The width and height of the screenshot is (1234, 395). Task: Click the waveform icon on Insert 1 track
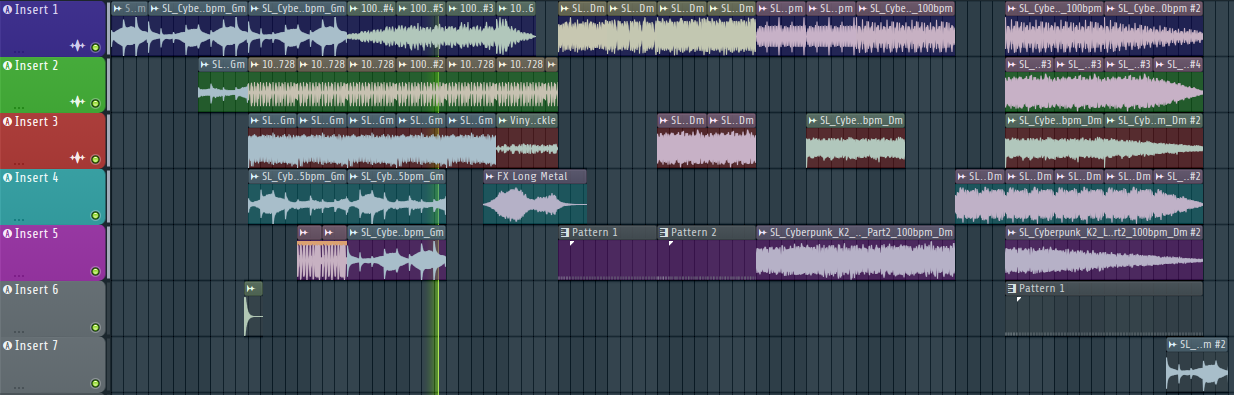pos(77,46)
